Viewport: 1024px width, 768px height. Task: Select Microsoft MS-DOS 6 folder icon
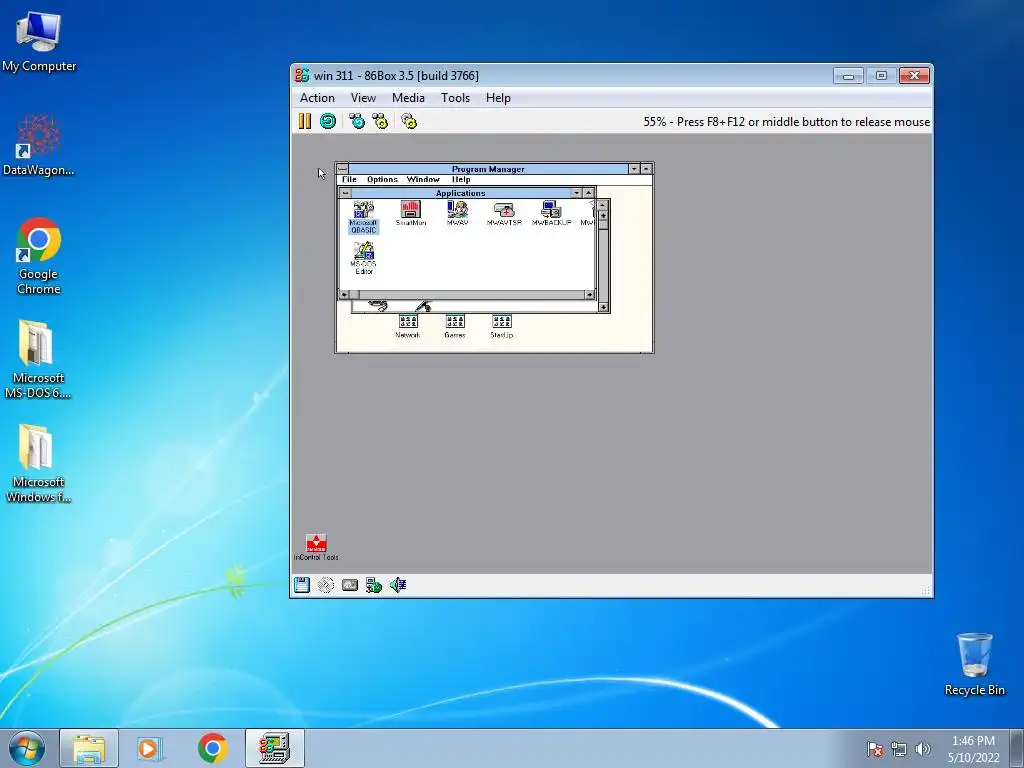pyautogui.click(x=38, y=359)
